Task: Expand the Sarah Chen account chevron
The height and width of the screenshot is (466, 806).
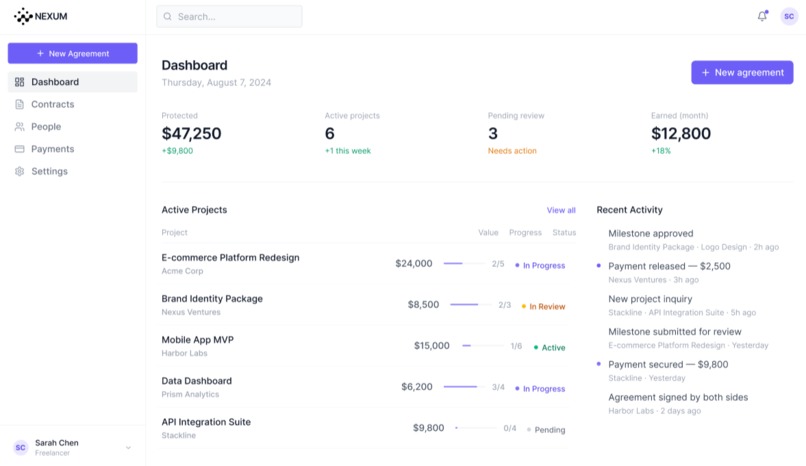Action: tap(128, 448)
